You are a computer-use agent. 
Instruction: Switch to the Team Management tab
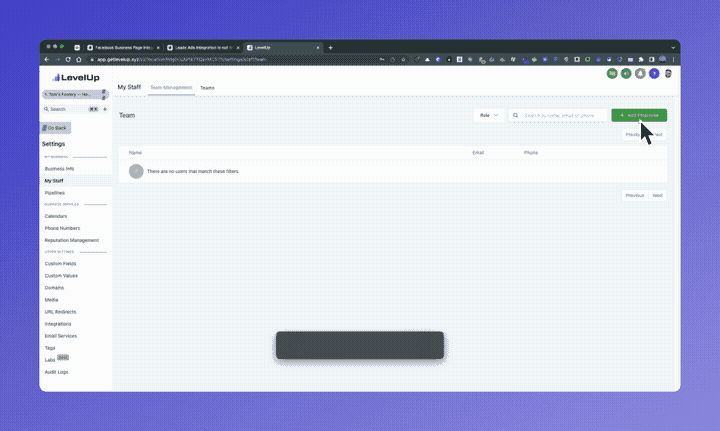click(x=171, y=87)
